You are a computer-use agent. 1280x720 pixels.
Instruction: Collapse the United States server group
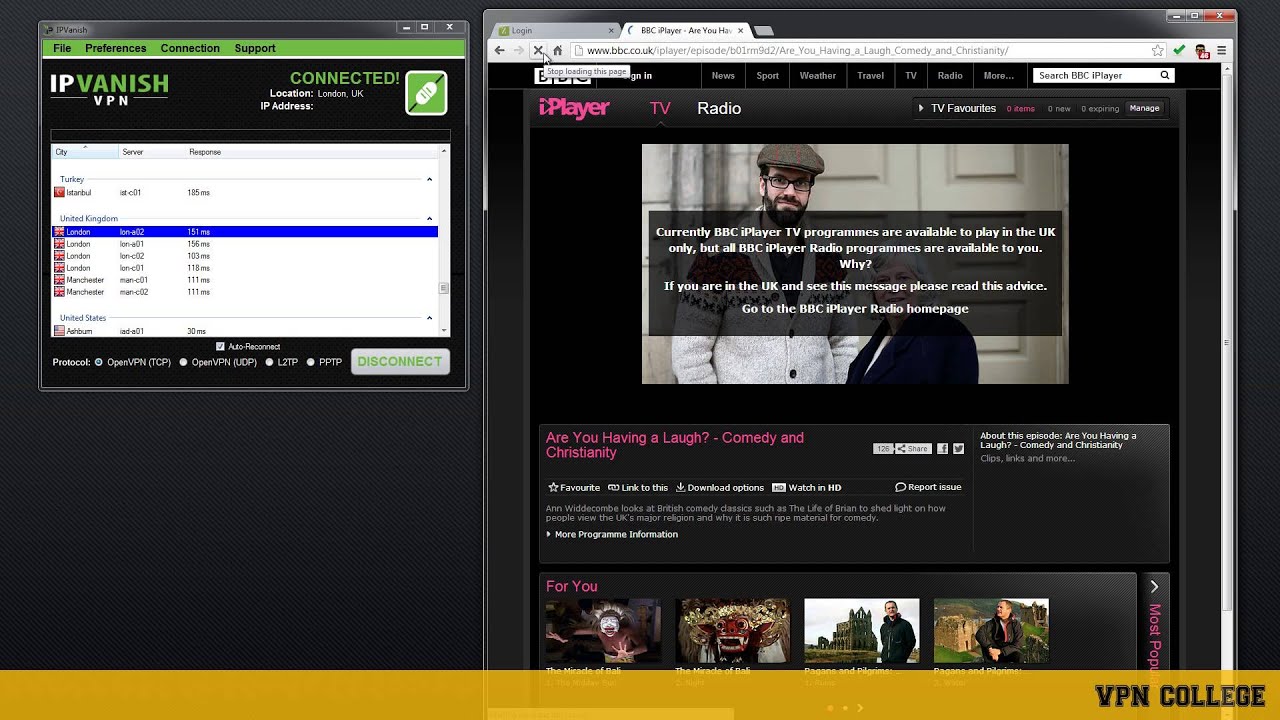pyautogui.click(x=430, y=318)
